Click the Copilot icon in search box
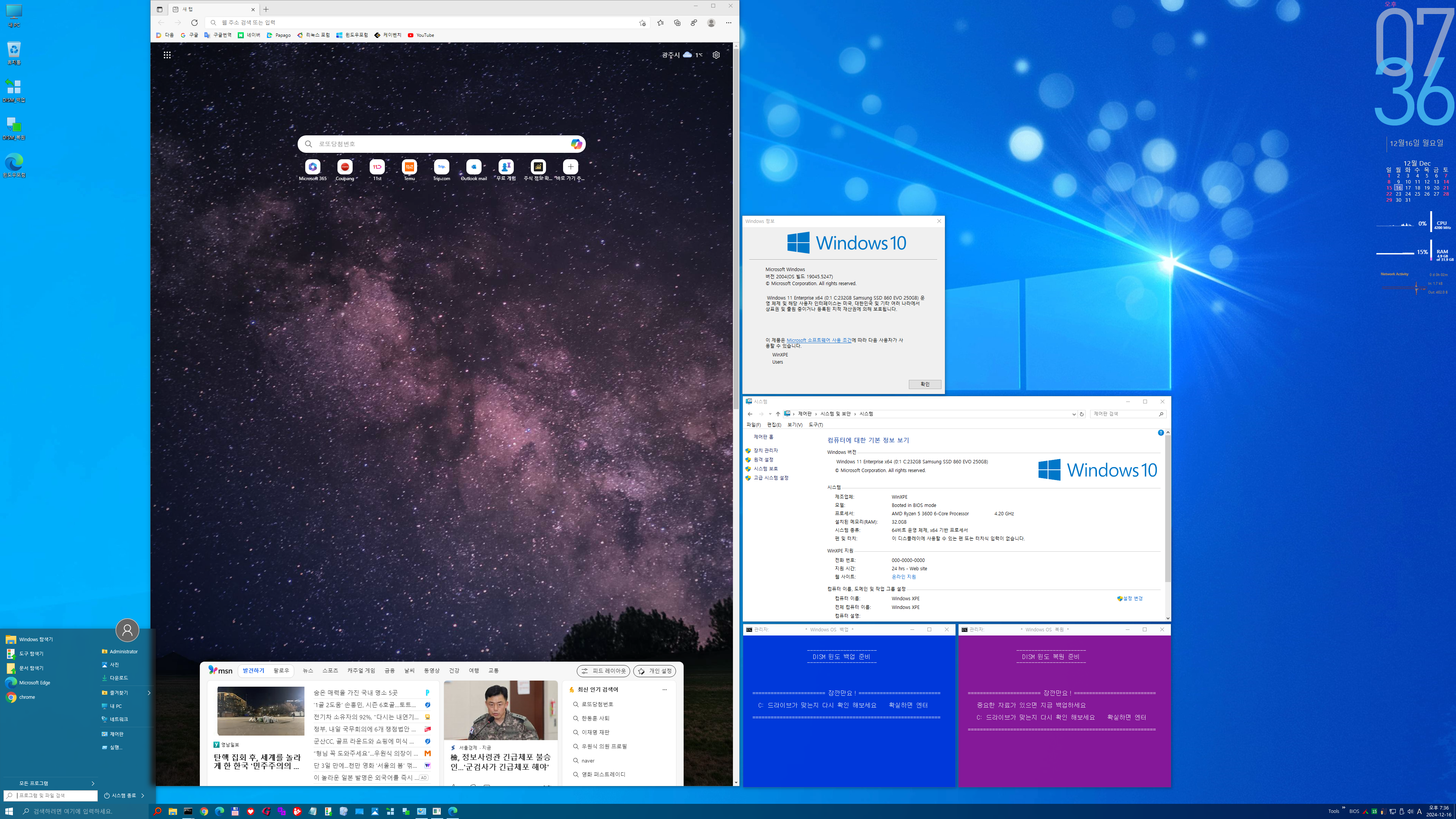 576,144
